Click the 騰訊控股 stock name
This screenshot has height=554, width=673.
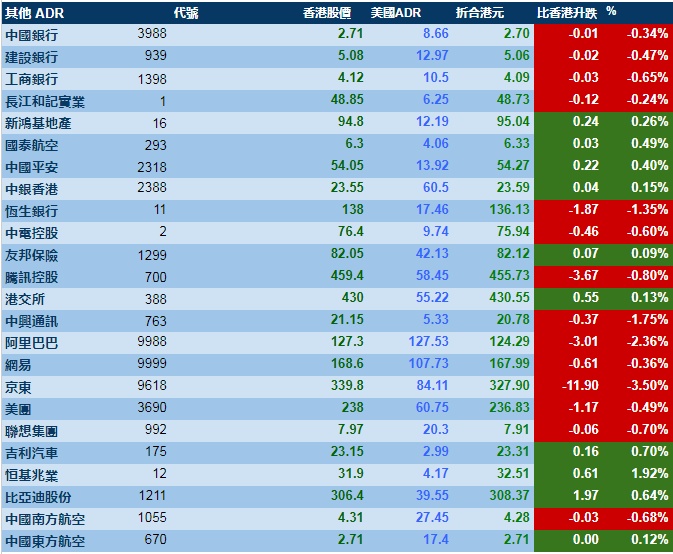31,277
